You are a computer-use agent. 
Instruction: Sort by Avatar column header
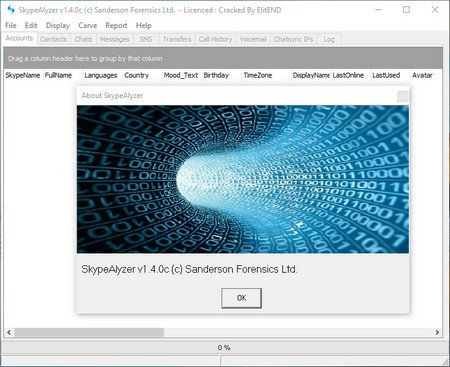tap(426, 75)
